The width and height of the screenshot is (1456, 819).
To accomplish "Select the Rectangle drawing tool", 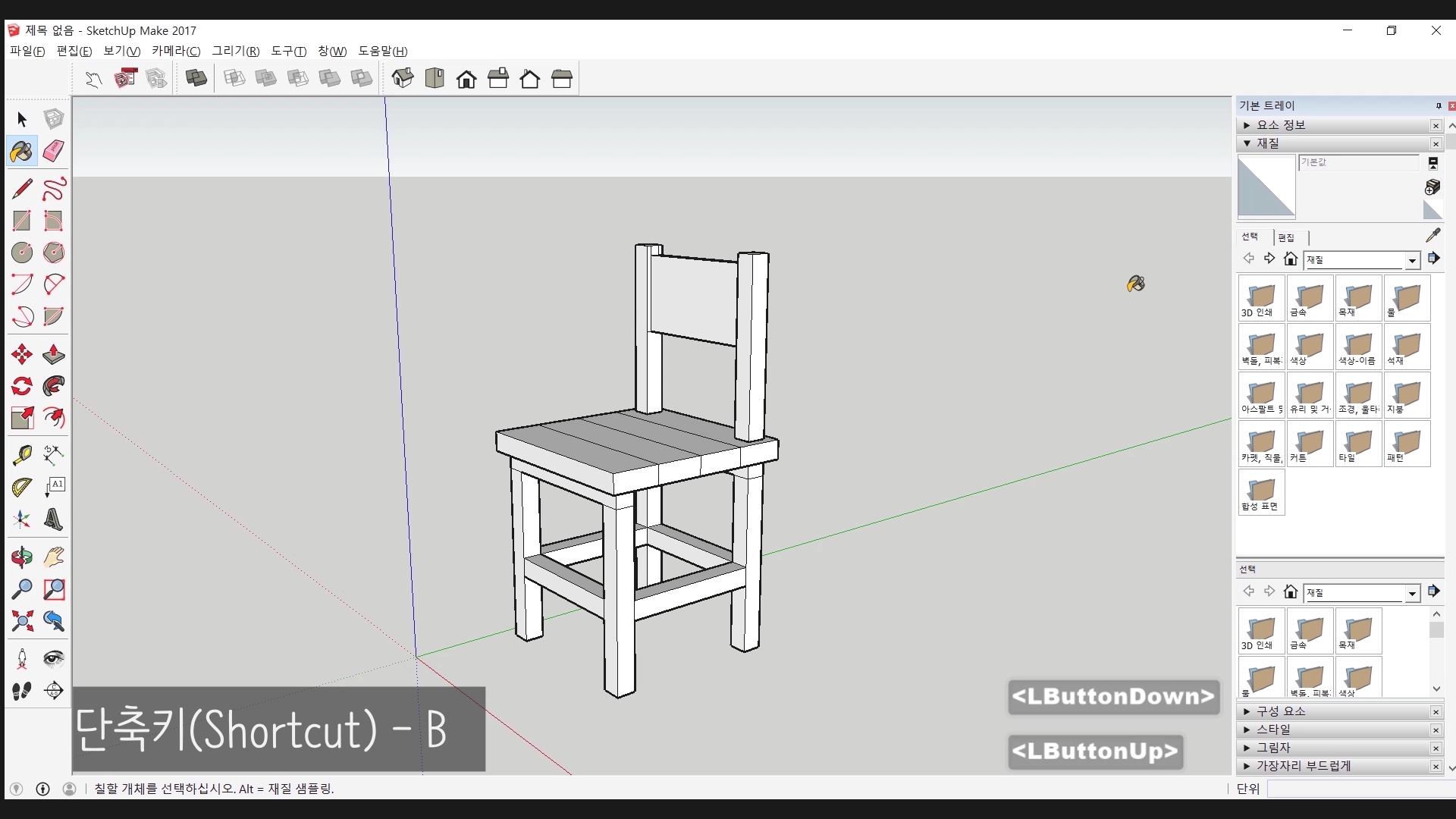I will (22, 221).
